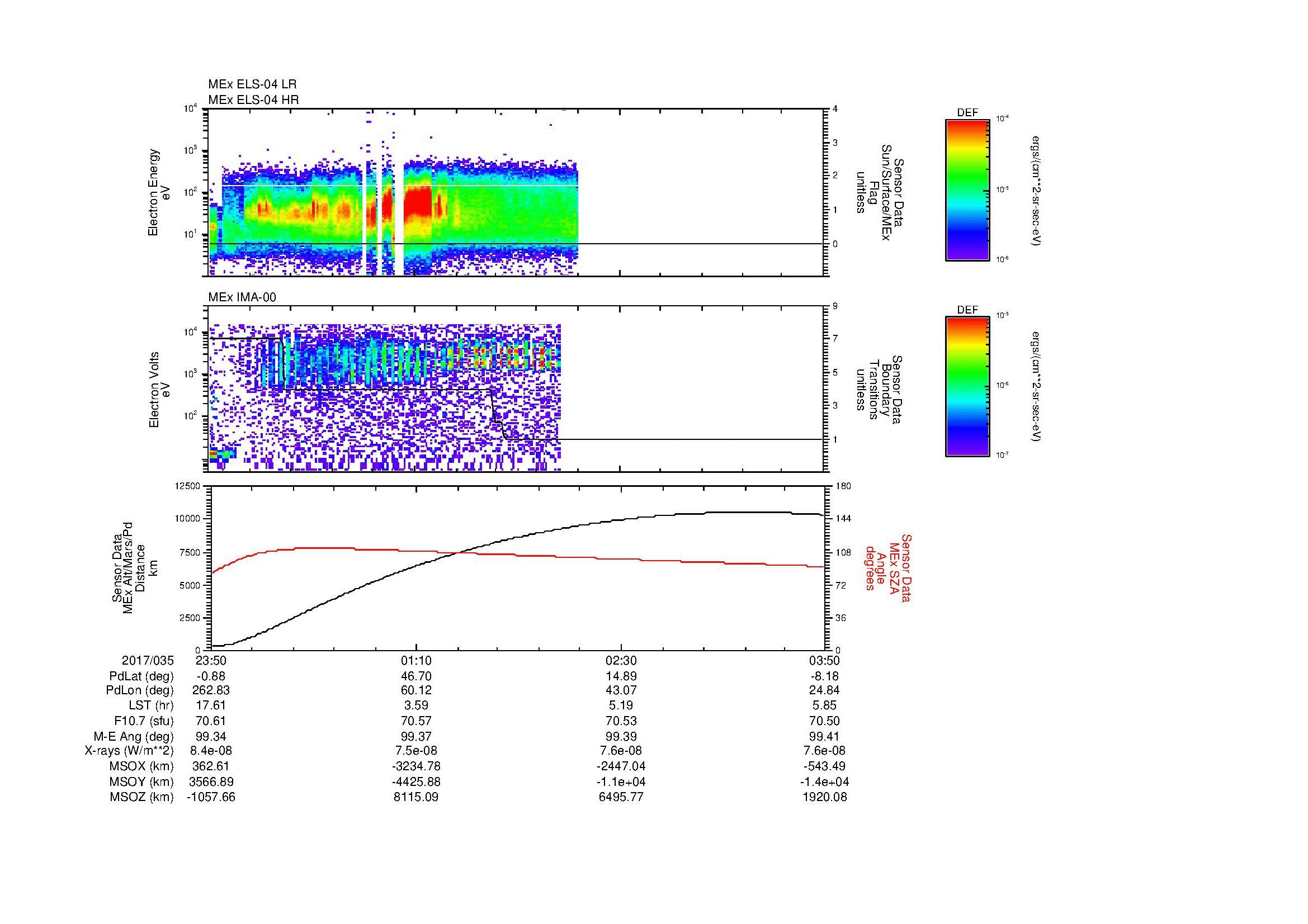
Task: Click LST value 17.61
Action: tap(211, 706)
